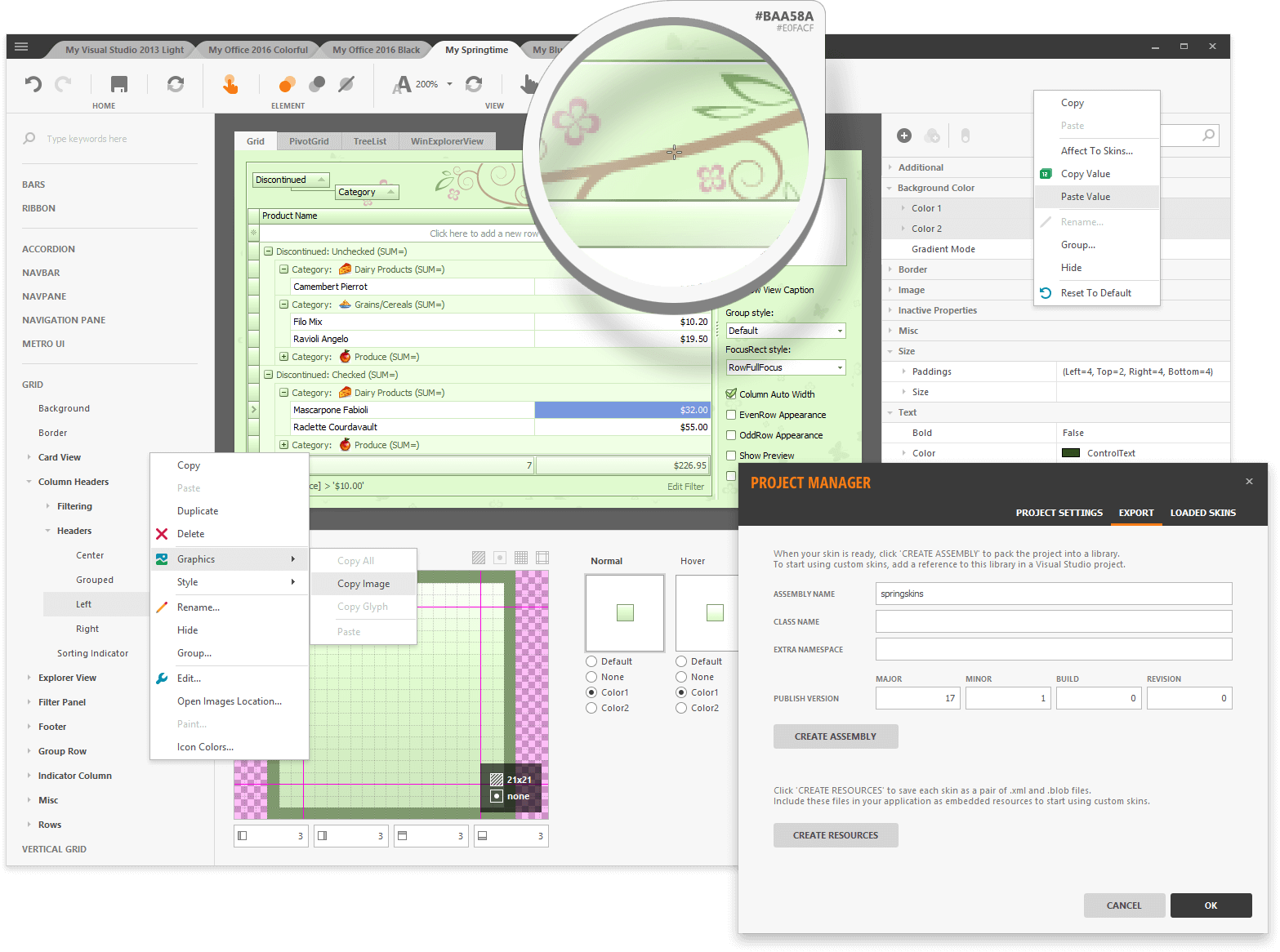
Task: Choose Paste Value in the properties context menu
Action: (x=1097, y=197)
